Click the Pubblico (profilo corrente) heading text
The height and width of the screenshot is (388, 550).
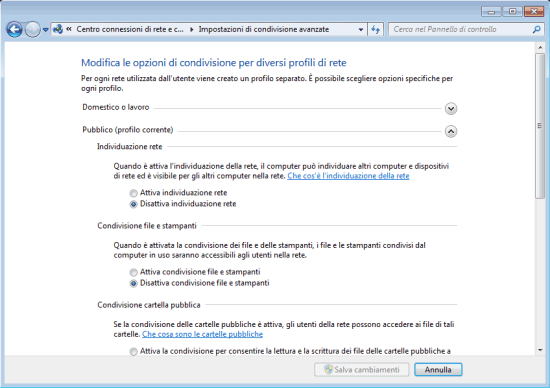click(x=128, y=130)
